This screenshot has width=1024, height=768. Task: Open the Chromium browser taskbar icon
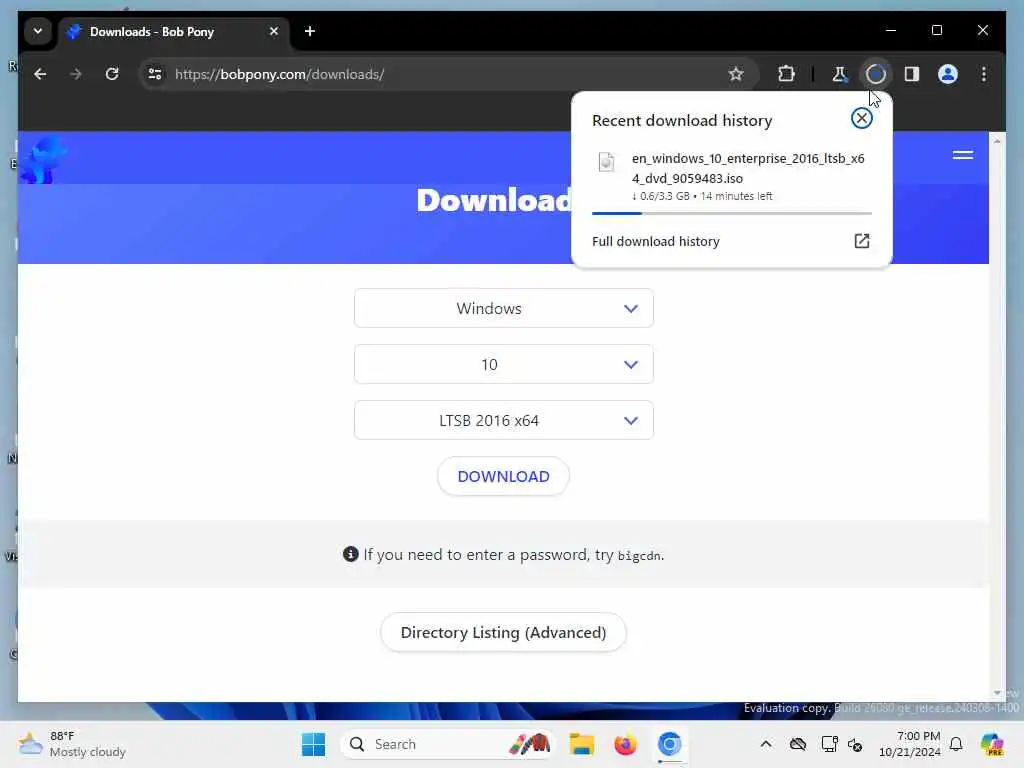(x=669, y=744)
